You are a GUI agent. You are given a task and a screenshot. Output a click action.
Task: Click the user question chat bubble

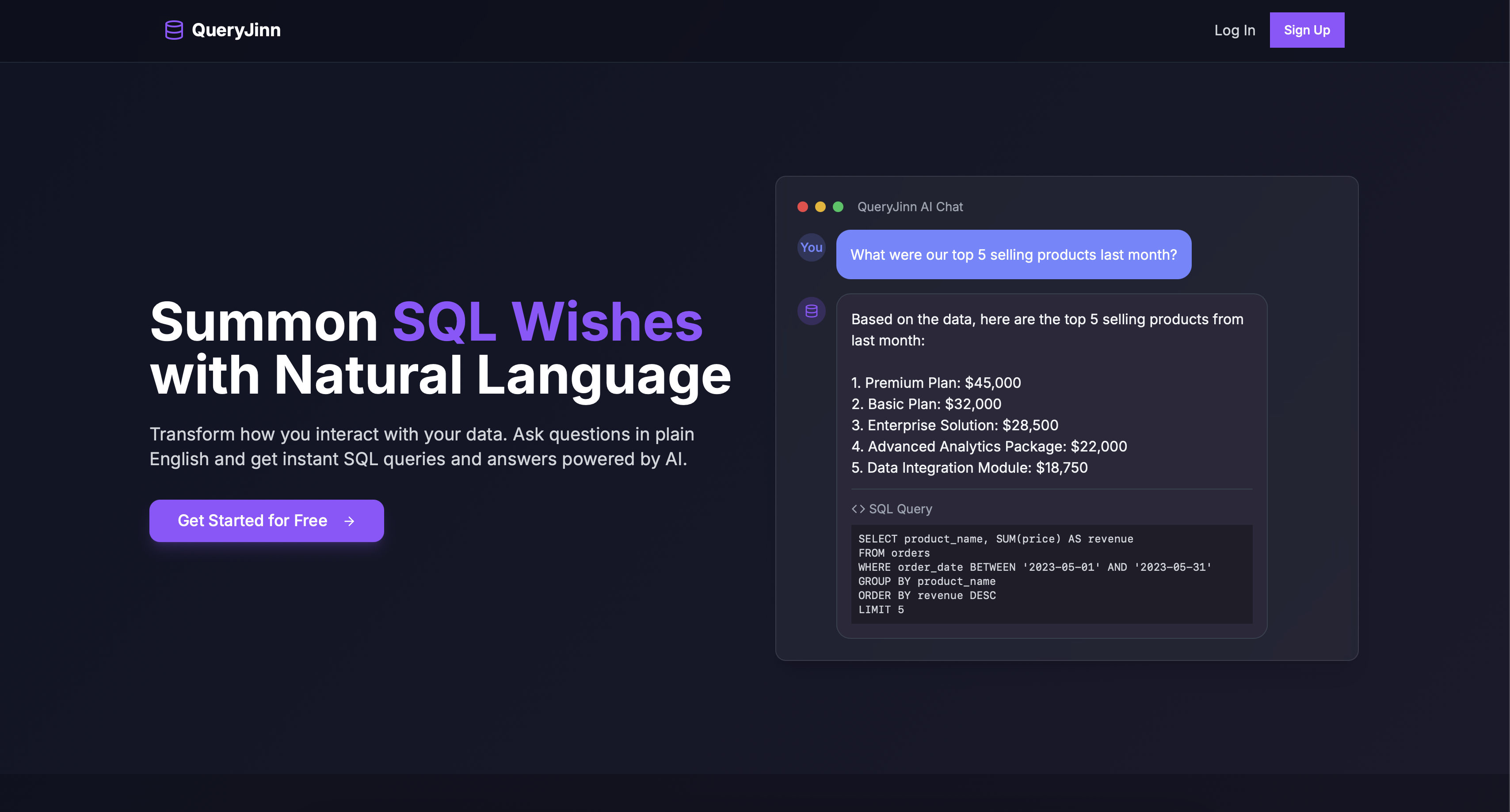pos(1013,254)
